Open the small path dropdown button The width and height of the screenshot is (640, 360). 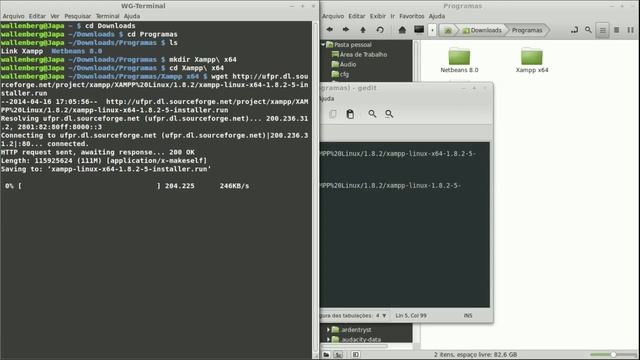[x=432, y=30]
